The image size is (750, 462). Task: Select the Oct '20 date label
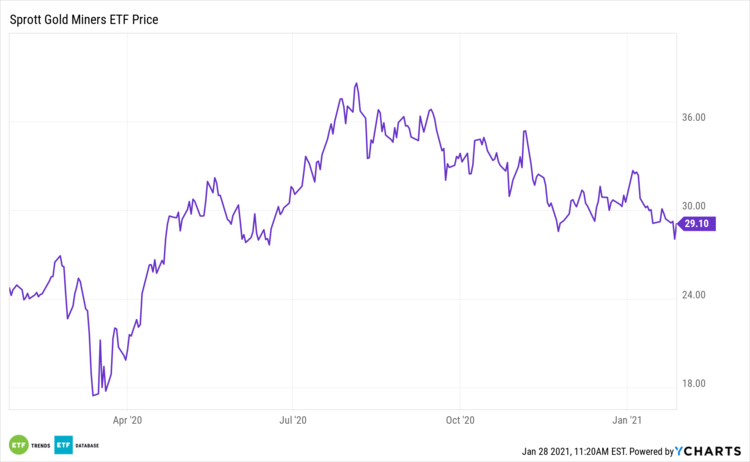[x=459, y=421]
